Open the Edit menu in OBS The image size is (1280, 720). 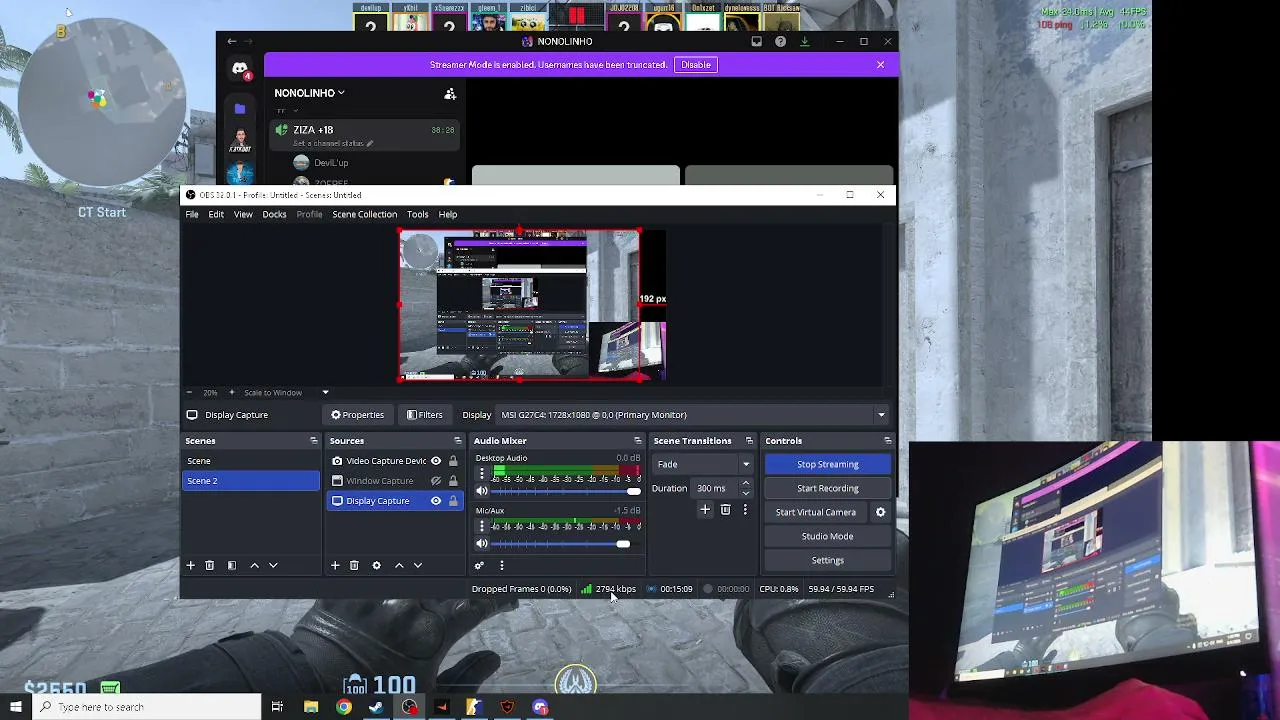click(x=216, y=214)
